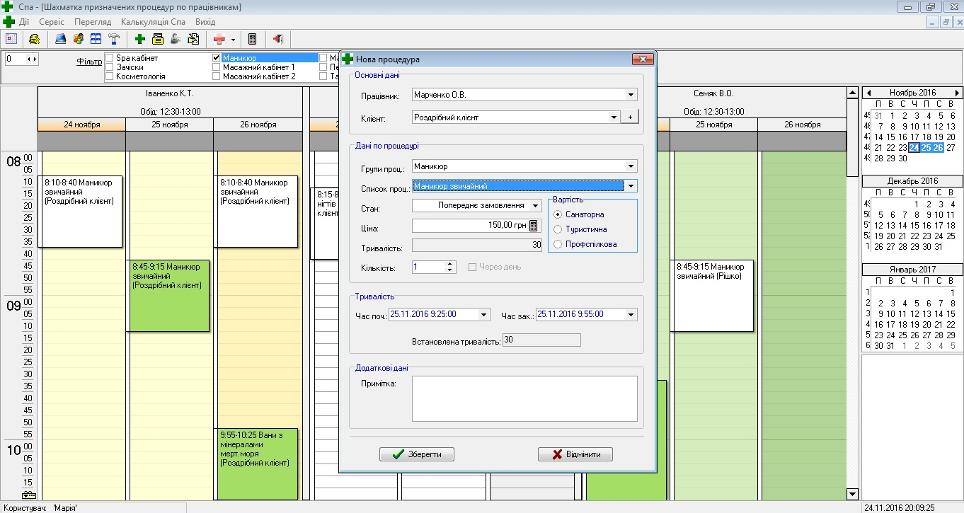Click the gray device toolbar icon

point(252,39)
